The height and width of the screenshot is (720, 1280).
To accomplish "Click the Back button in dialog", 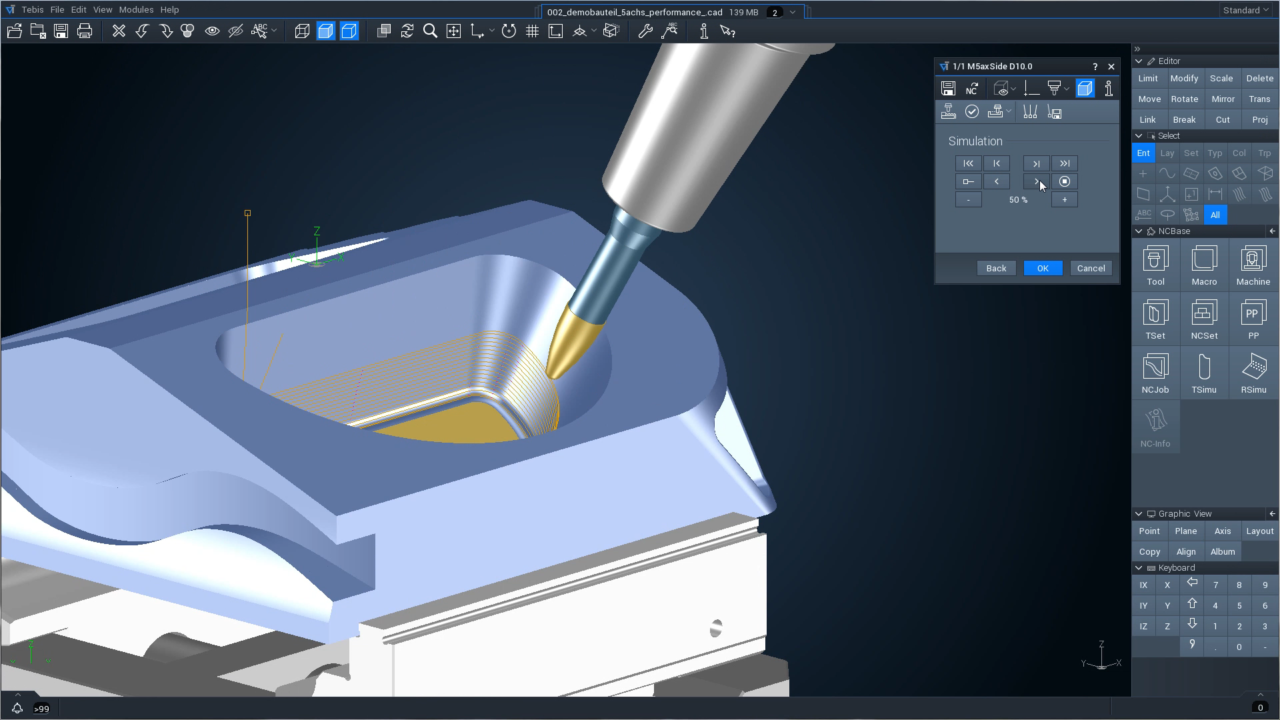I will (x=996, y=268).
